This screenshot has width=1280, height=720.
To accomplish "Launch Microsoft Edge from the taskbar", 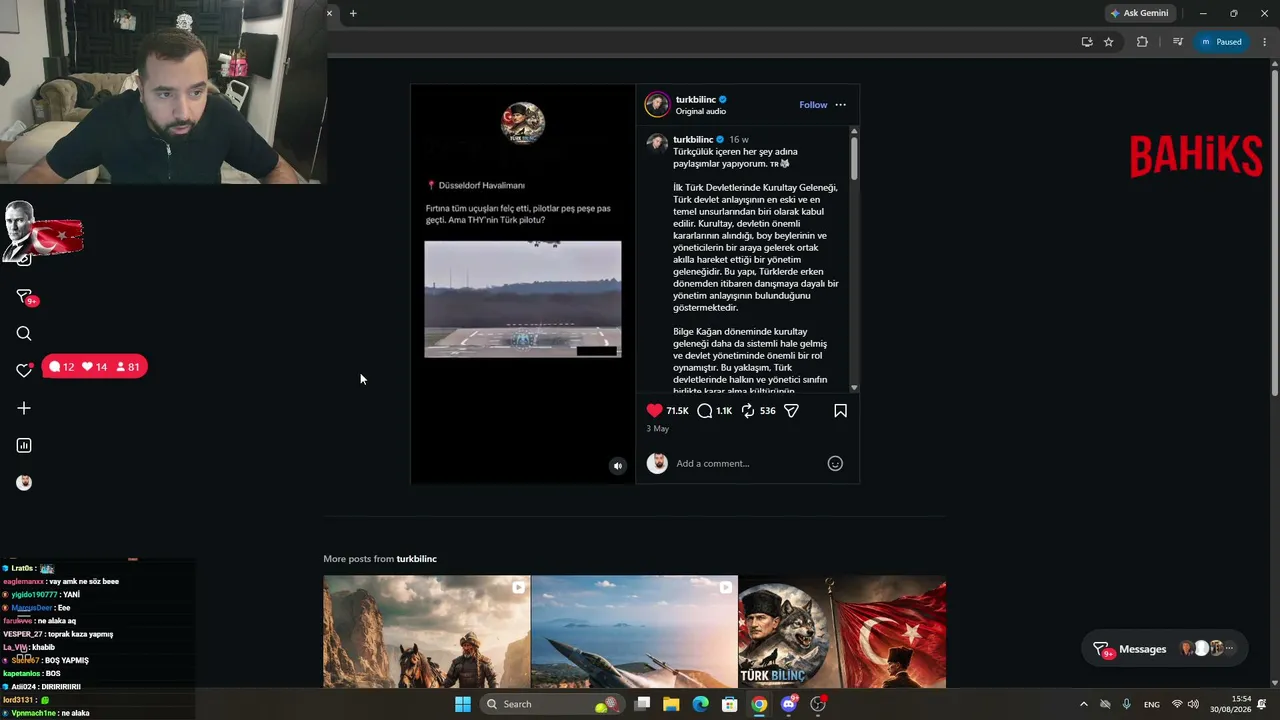I will pyautogui.click(x=701, y=704).
